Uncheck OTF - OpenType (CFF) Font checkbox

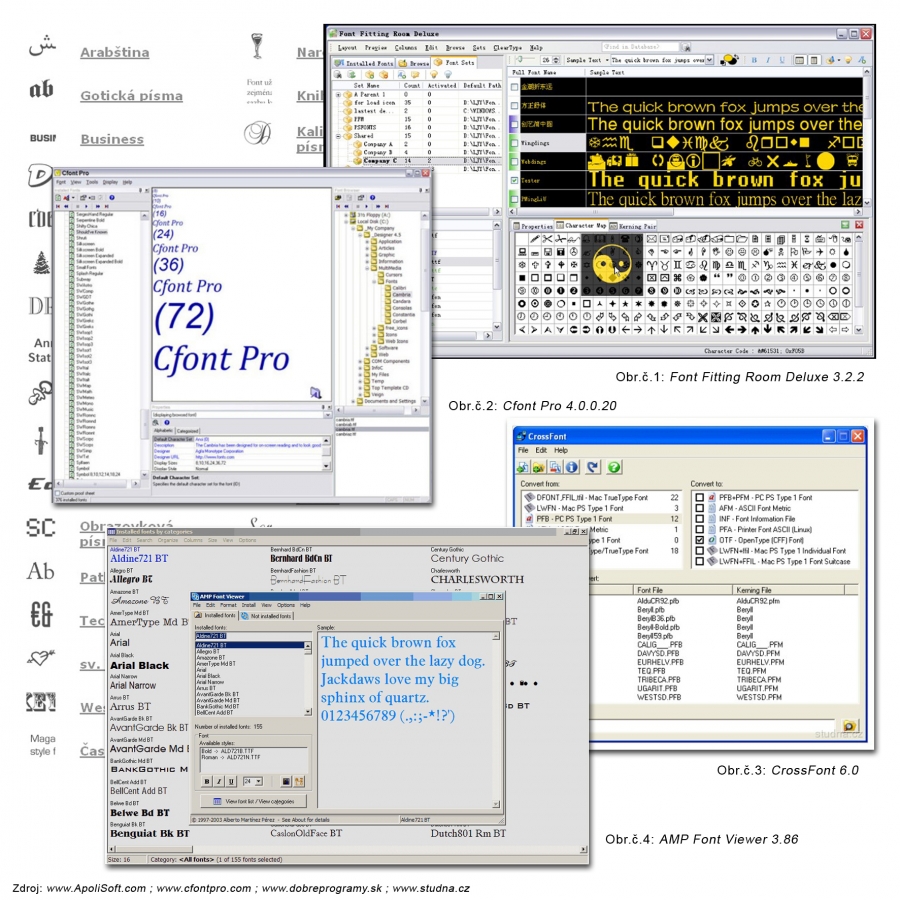(699, 540)
